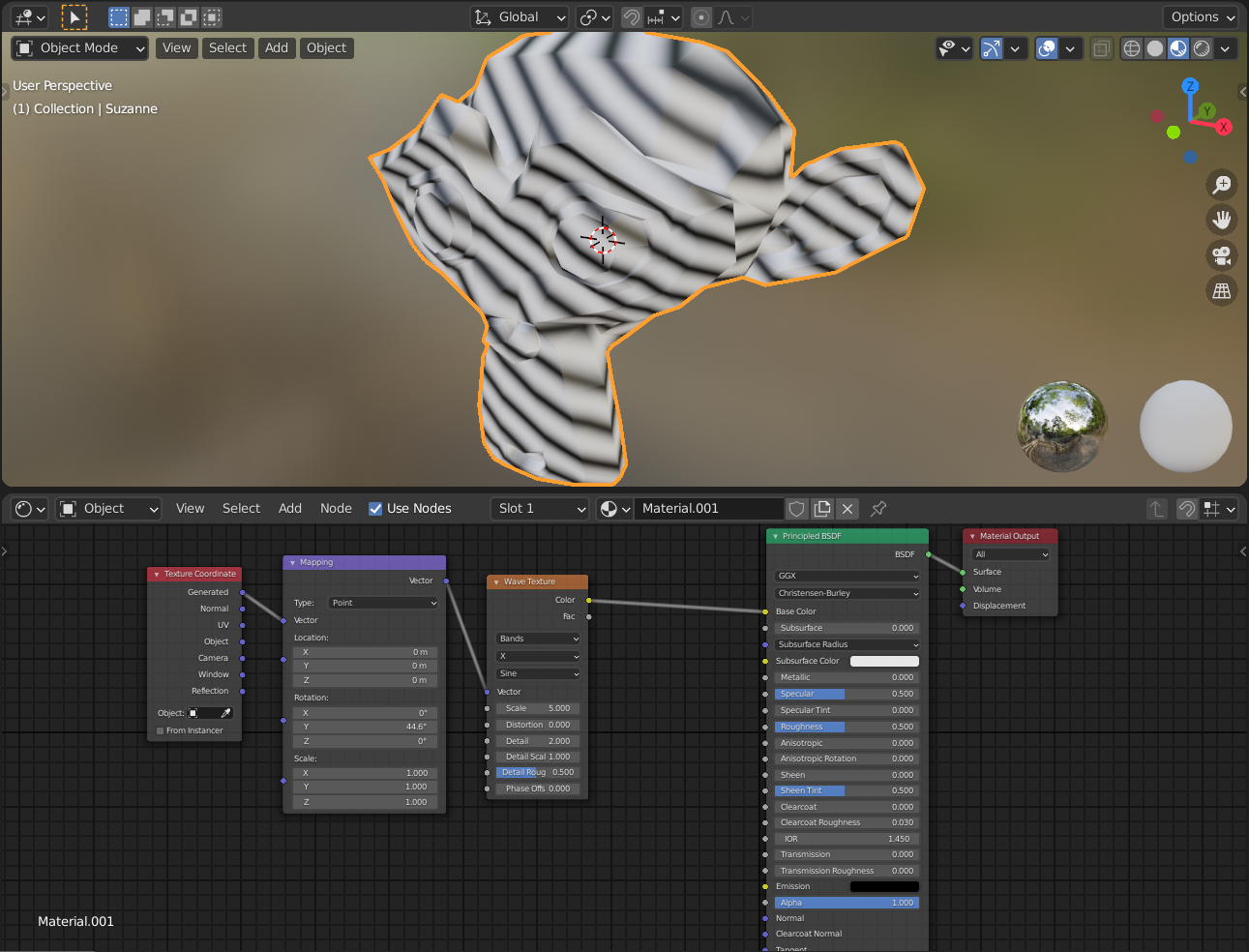Click the Wave Texture Scale 5.000 field
The height and width of the screenshot is (952, 1249).
(x=538, y=708)
